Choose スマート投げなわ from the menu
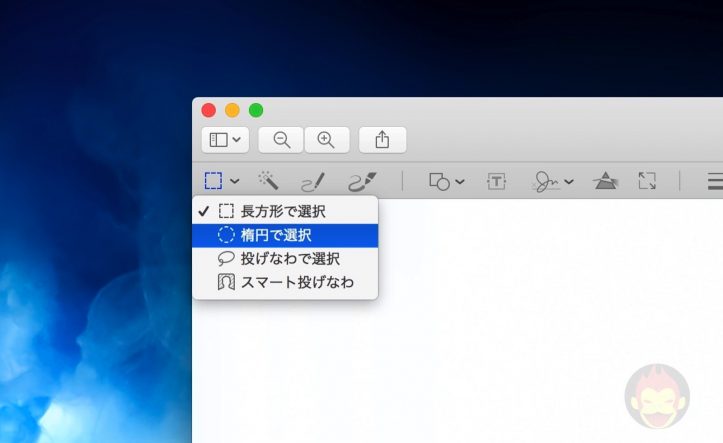 [x=285, y=282]
